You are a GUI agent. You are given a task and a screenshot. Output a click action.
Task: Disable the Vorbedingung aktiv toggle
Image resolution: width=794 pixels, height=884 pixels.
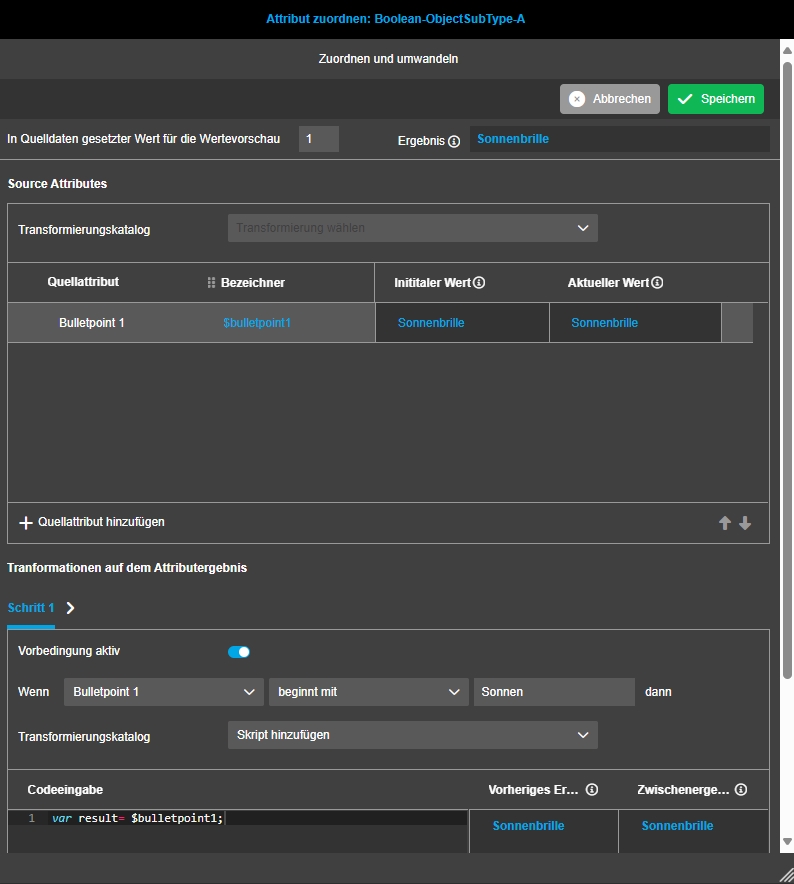pos(239,652)
